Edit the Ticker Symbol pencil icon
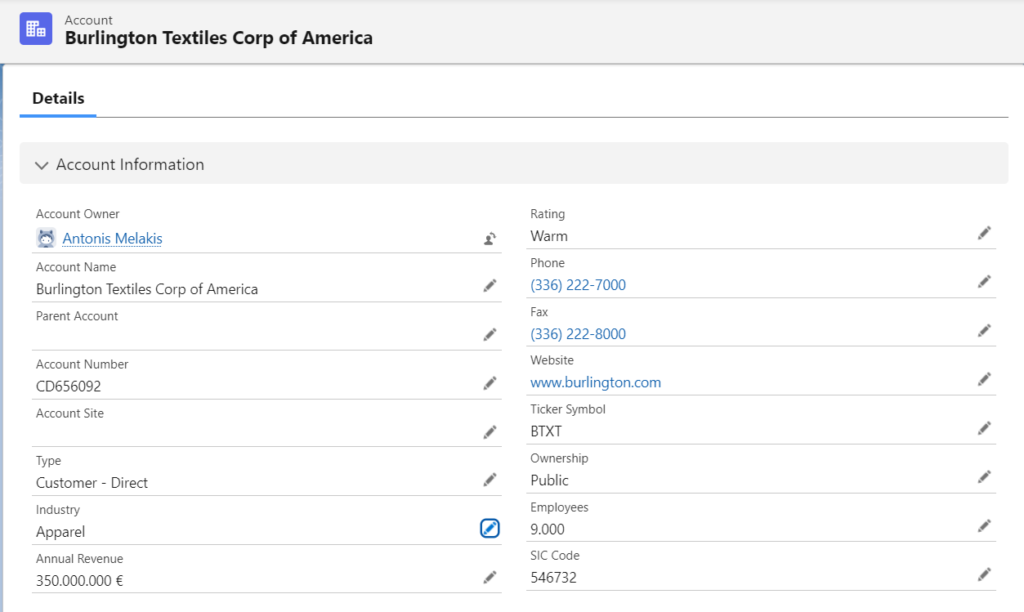 tap(984, 428)
